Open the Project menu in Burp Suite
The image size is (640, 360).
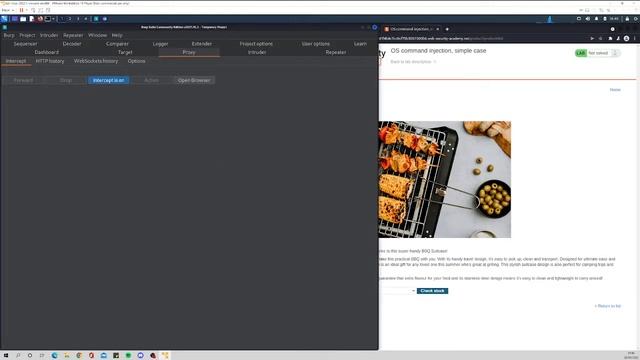[27, 36]
